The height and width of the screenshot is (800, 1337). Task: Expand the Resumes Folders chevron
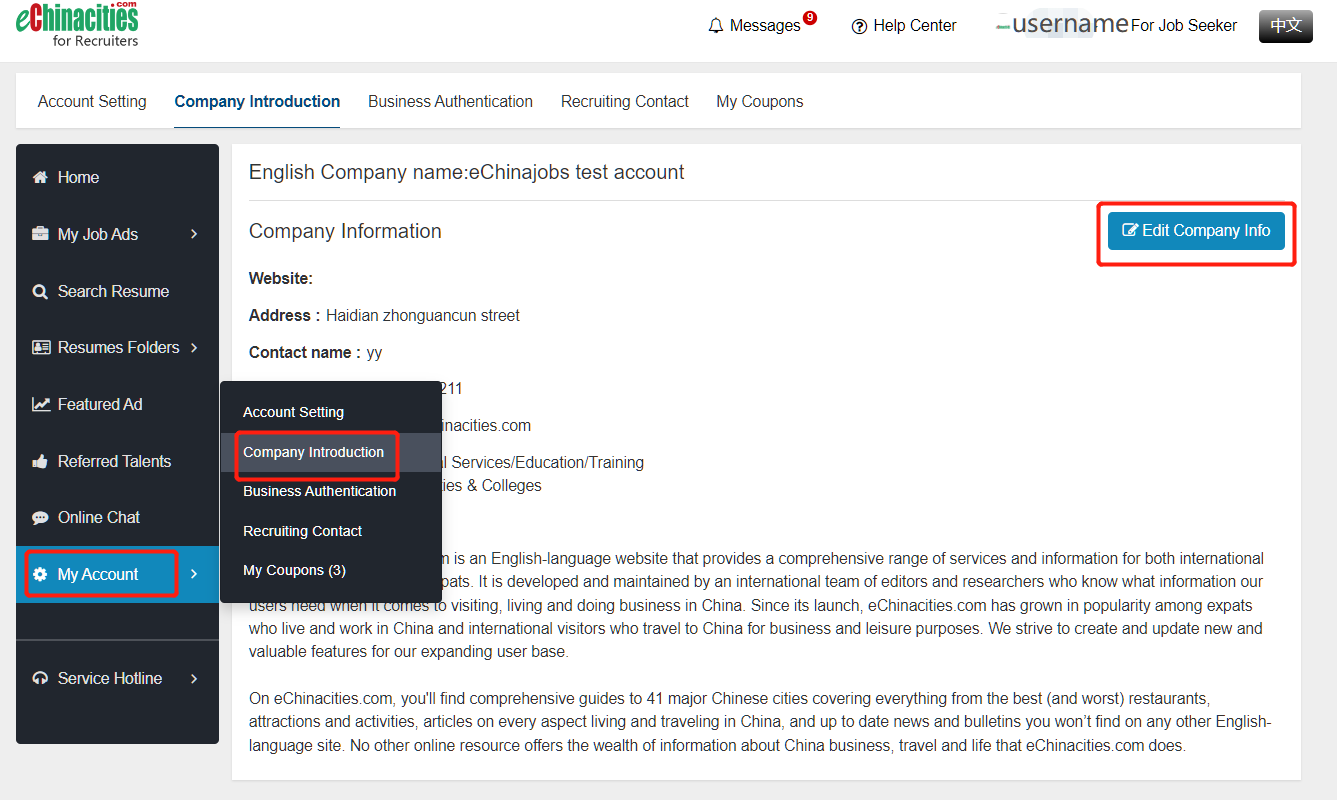pos(194,347)
